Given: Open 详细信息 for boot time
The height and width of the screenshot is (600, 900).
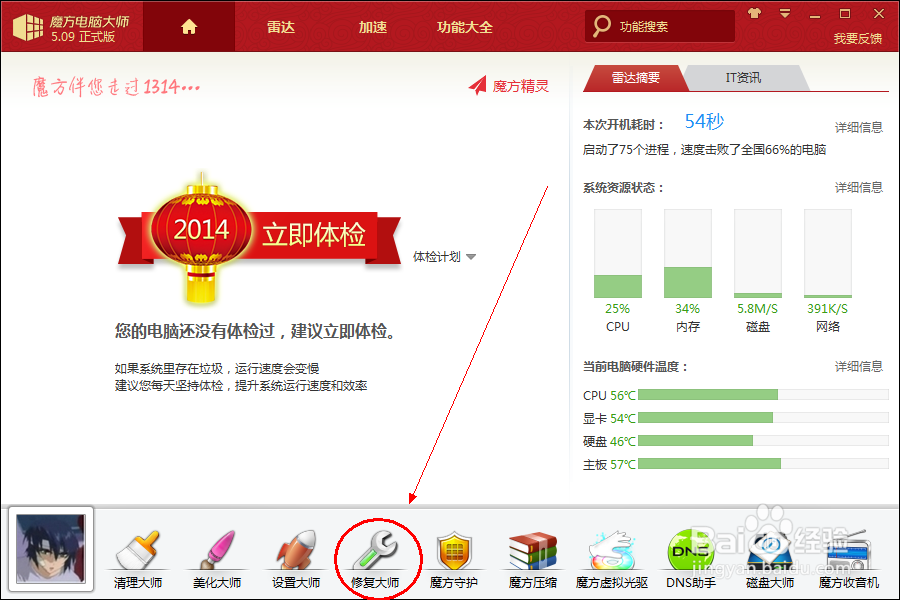Looking at the screenshot, I should [x=859, y=127].
